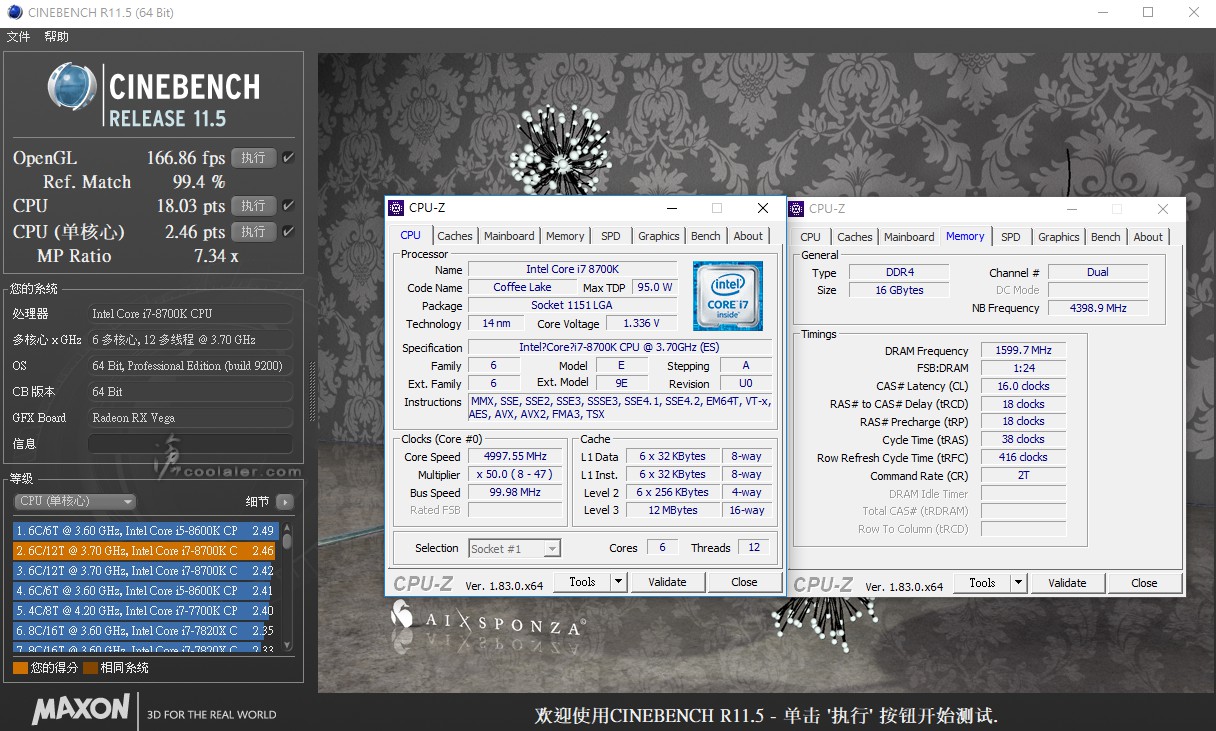Run the CPU test with 执行 button
Screen dimensions: 1216x731
click(x=254, y=206)
